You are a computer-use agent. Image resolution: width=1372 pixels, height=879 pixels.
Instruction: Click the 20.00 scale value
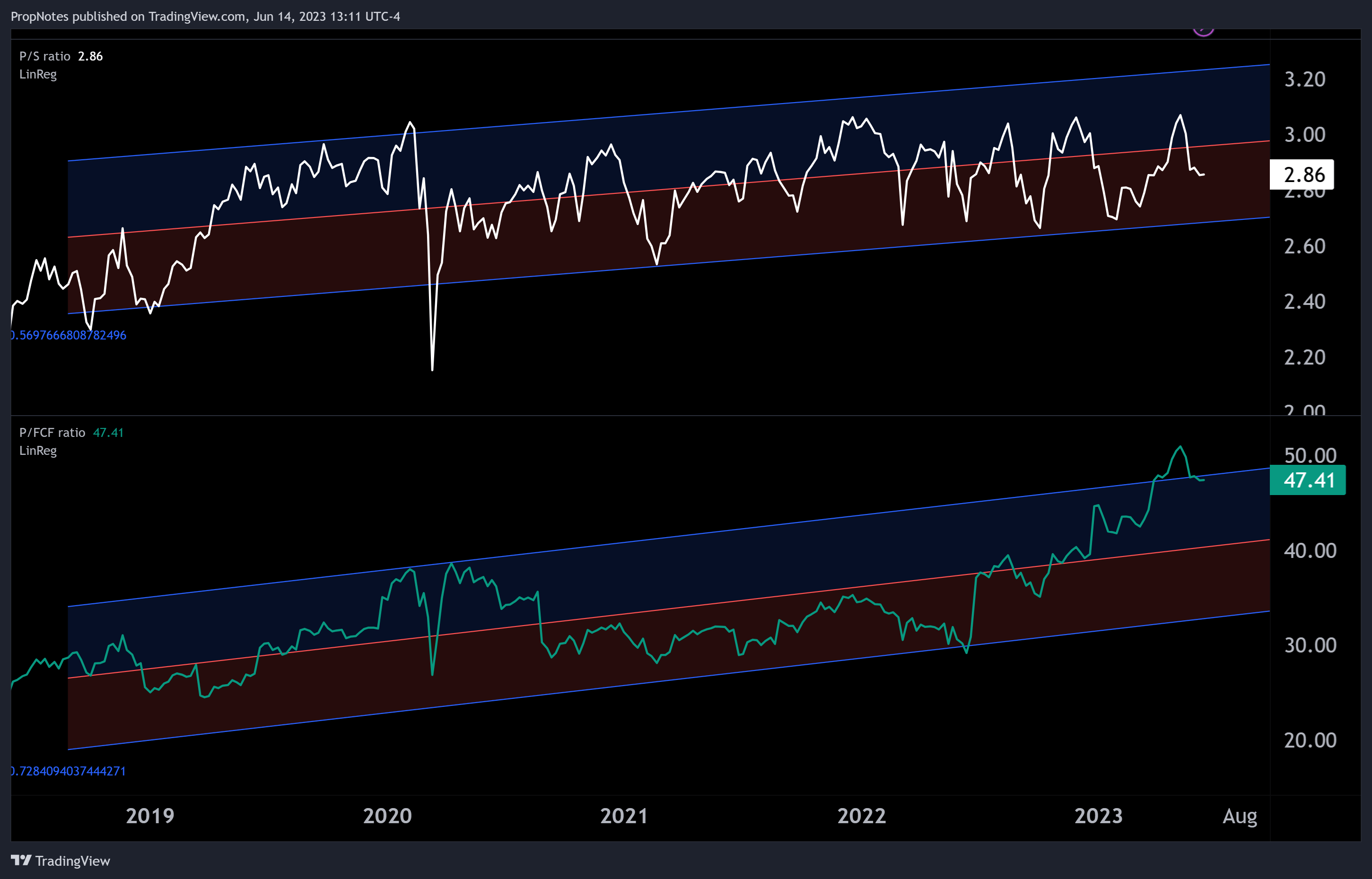point(1311,740)
